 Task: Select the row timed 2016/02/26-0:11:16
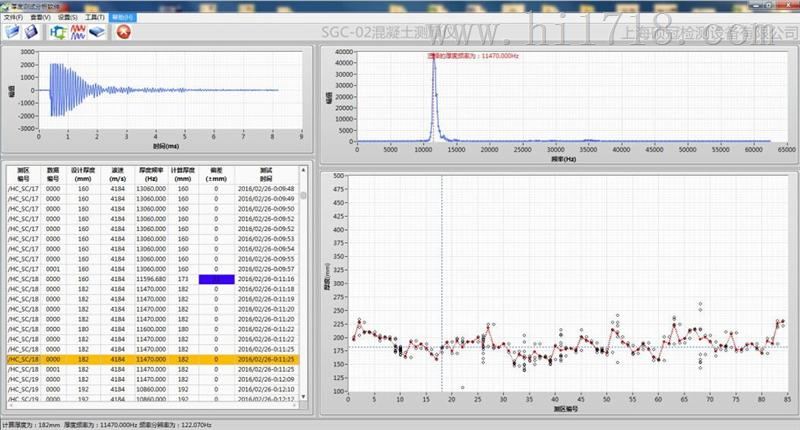[153, 280]
